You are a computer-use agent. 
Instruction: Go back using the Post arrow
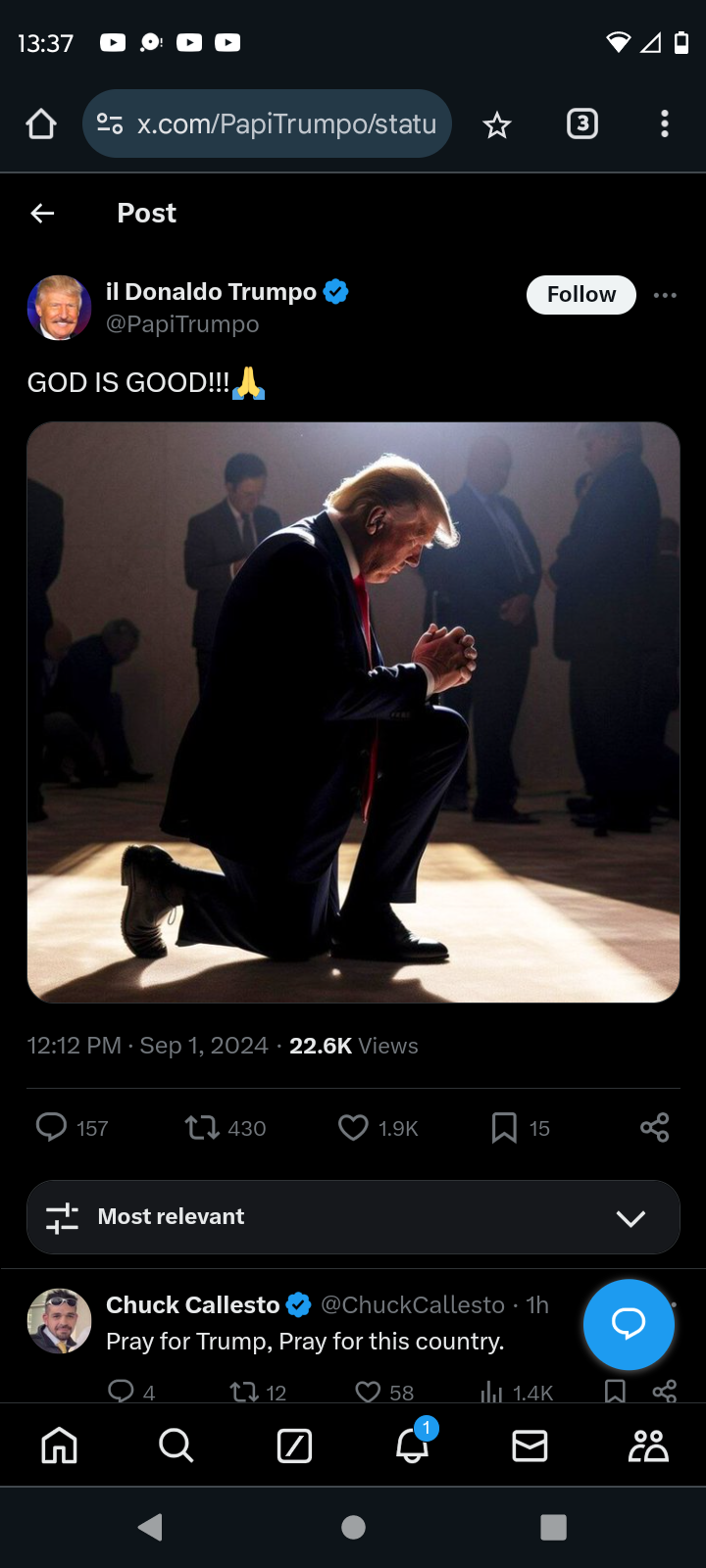click(42, 213)
